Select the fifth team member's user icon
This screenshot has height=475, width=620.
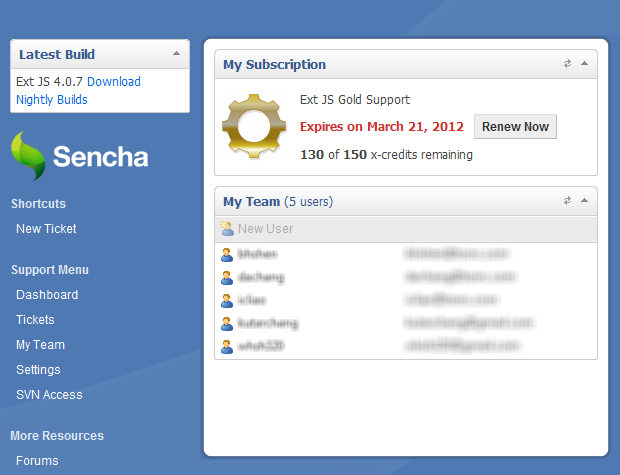[x=227, y=346]
